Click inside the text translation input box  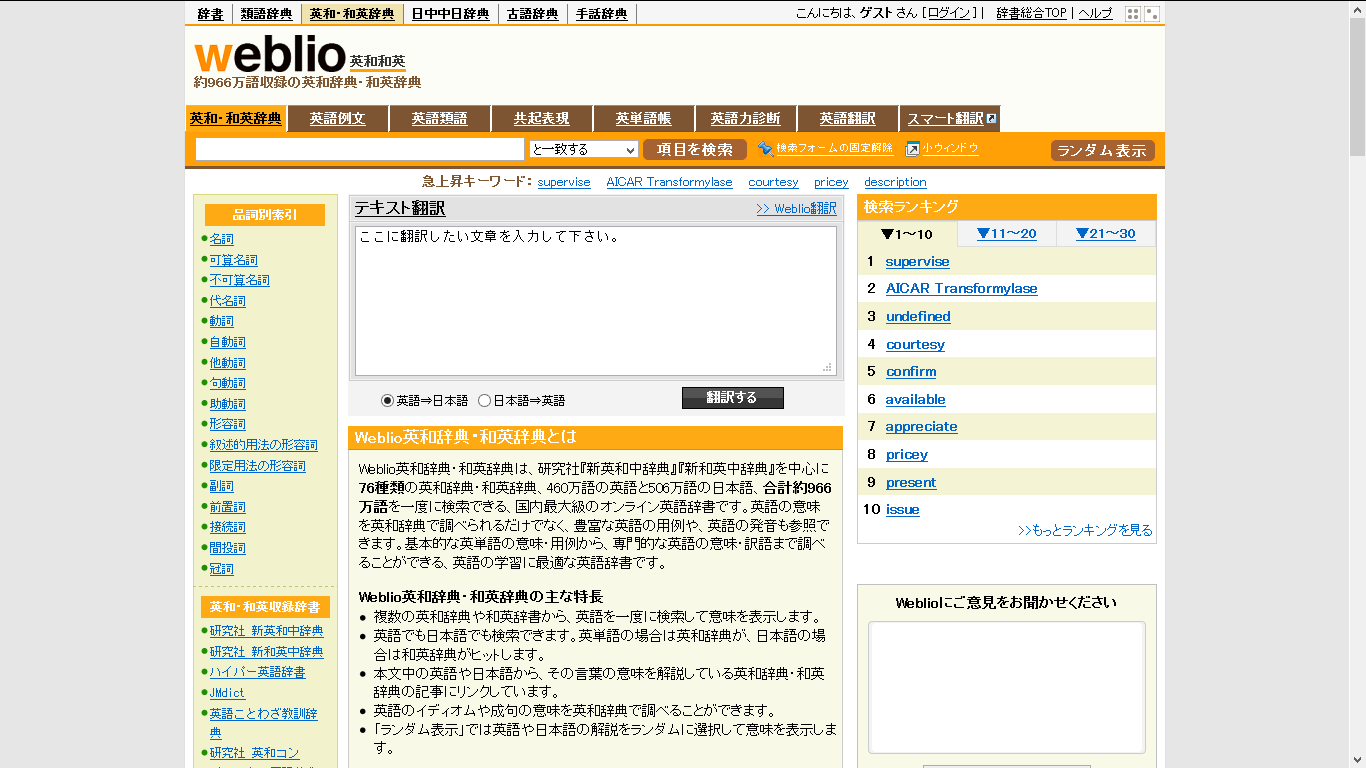(595, 300)
